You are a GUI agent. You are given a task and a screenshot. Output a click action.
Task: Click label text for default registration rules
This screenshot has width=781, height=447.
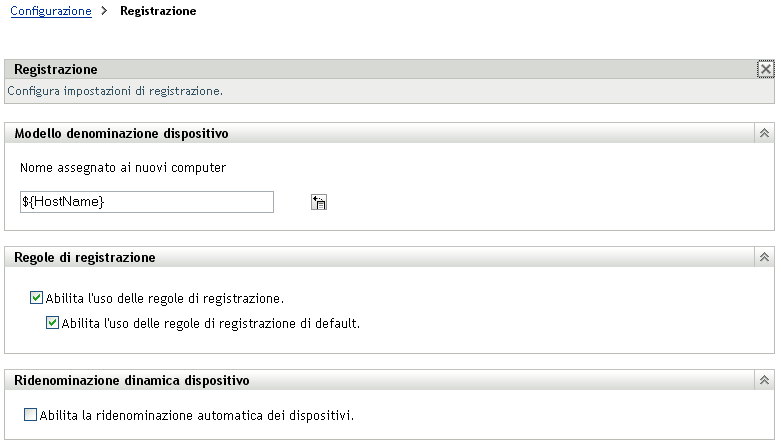pyautogui.click(x=210, y=323)
